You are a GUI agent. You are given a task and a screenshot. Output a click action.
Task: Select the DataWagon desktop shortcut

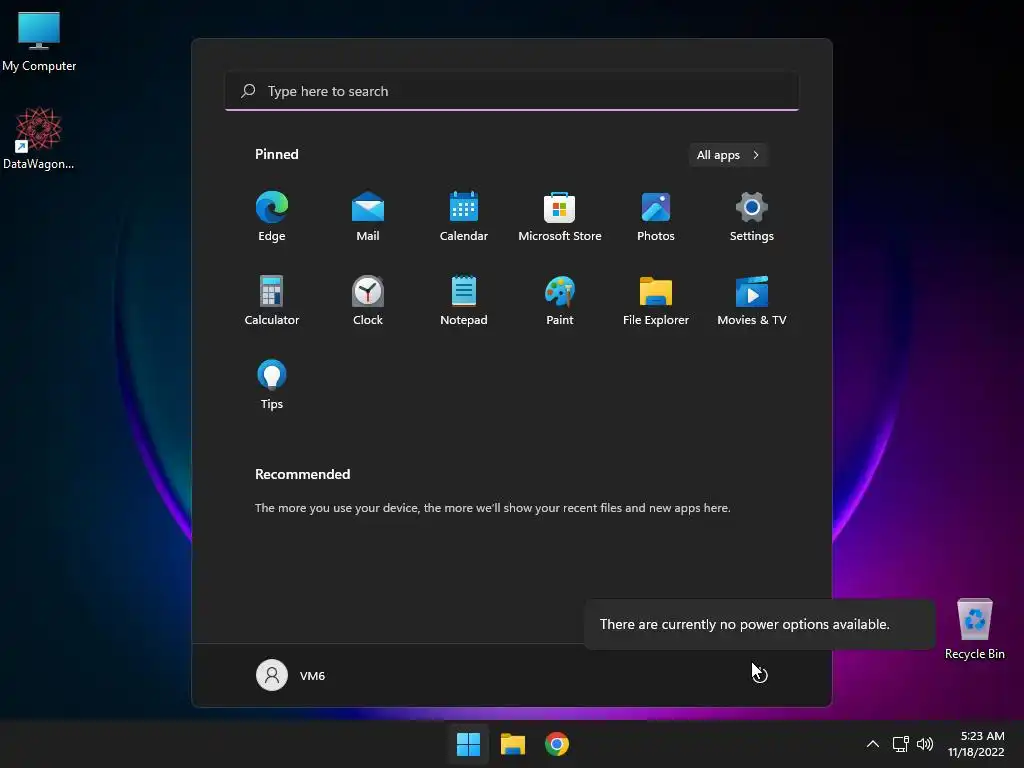[x=39, y=138]
